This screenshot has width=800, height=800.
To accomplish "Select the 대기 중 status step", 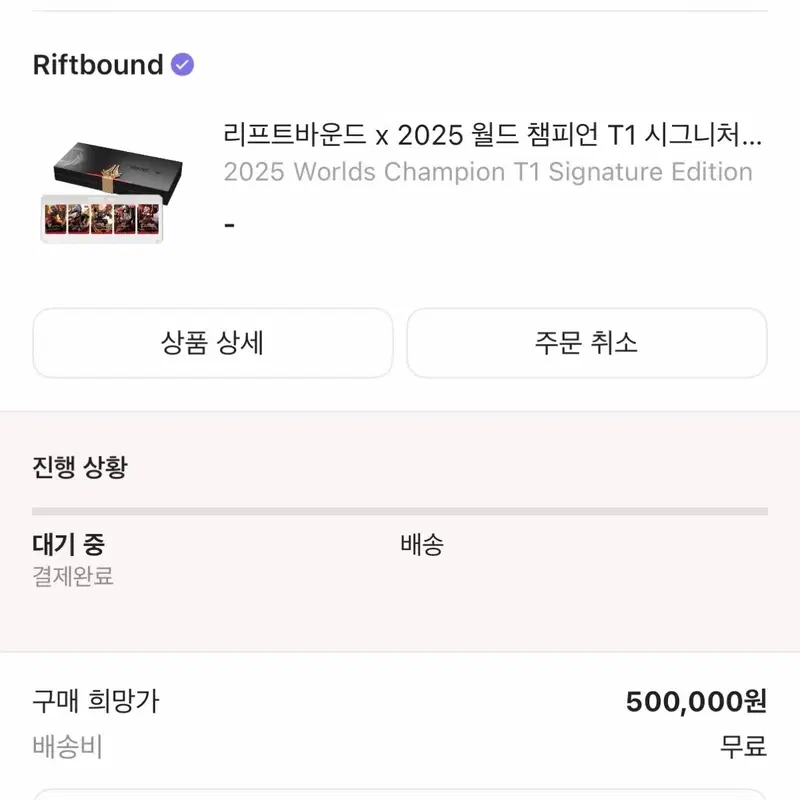I will [x=68, y=544].
